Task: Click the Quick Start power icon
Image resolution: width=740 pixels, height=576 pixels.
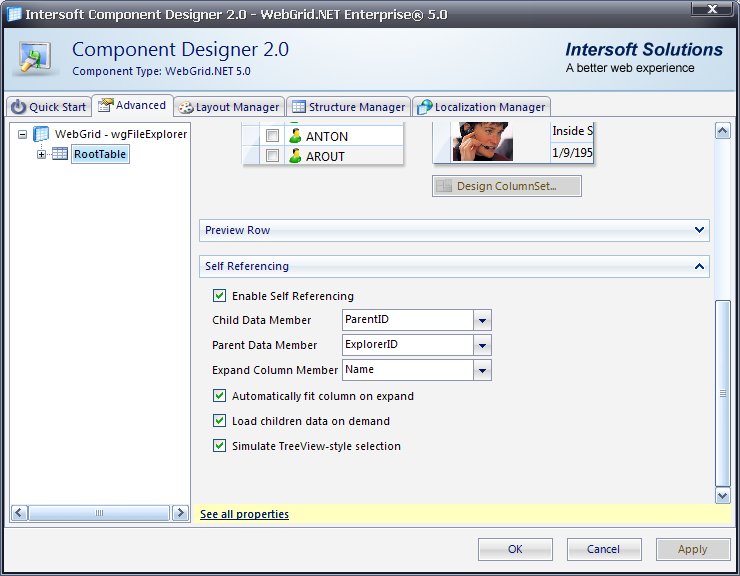Action: pyautogui.click(x=18, y=107)
